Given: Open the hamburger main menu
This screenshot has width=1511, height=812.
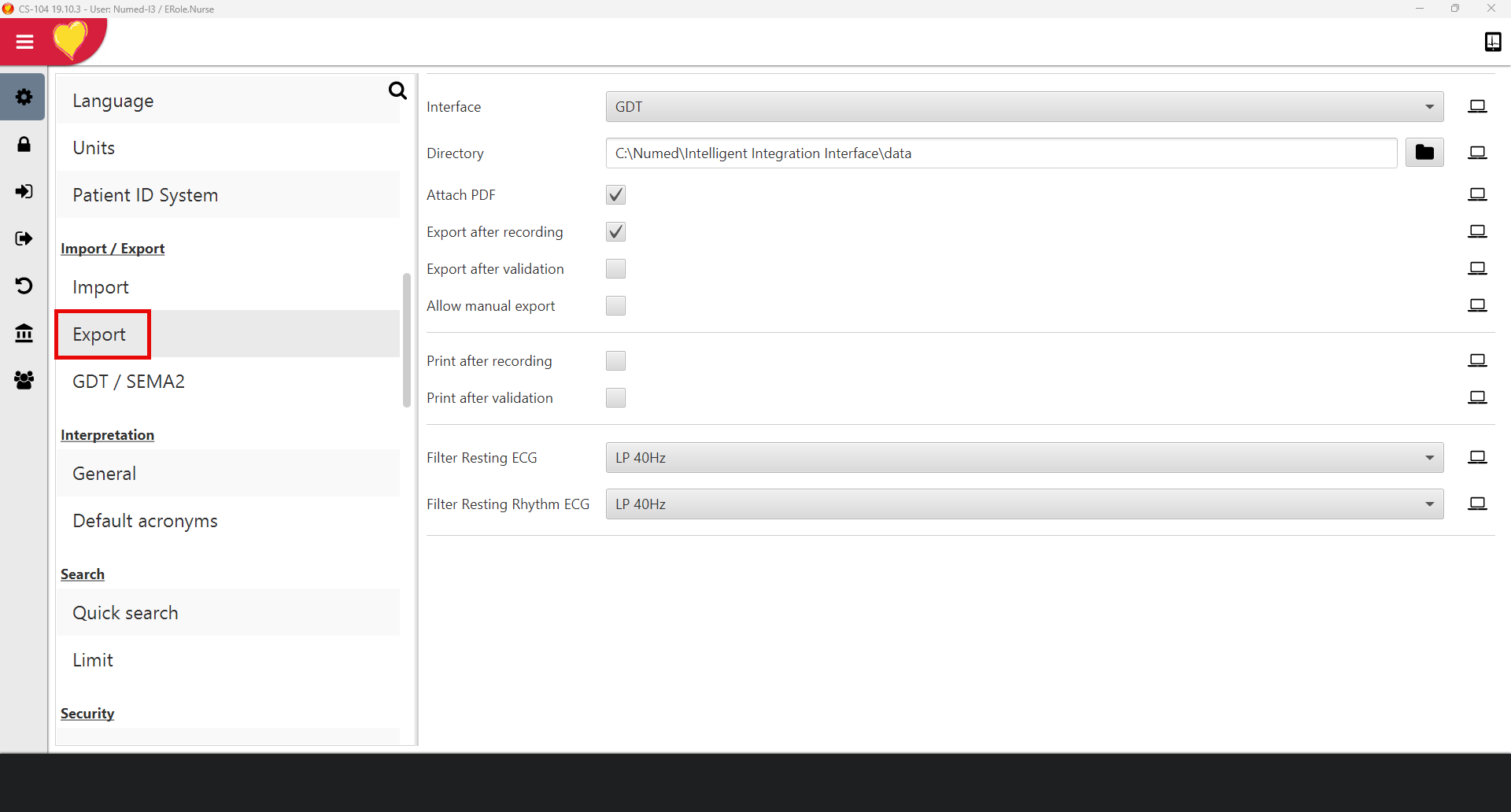Looking at the screenshot, I should [24, 42].
